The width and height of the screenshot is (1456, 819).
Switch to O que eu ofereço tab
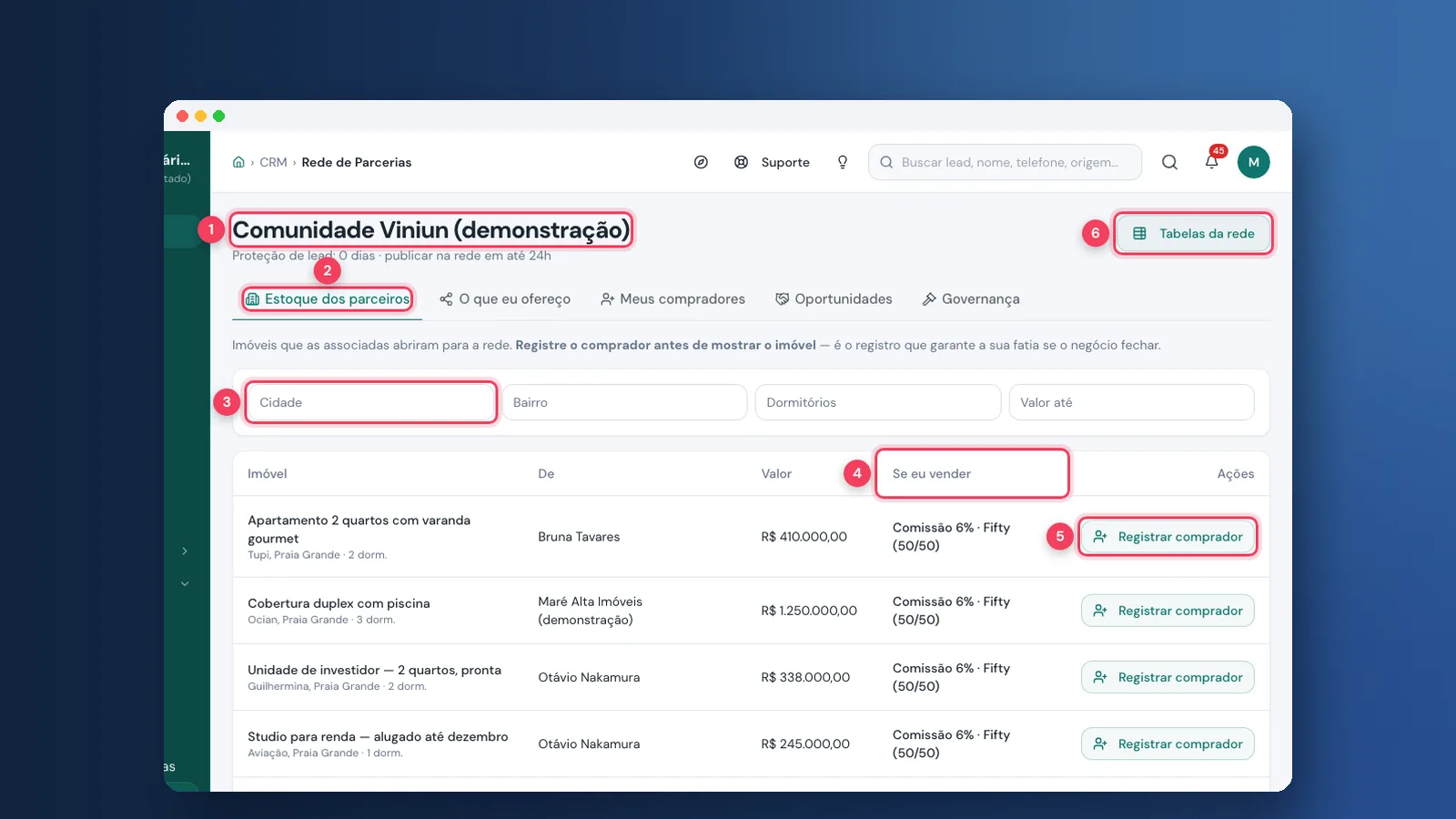tap(505, 298)
